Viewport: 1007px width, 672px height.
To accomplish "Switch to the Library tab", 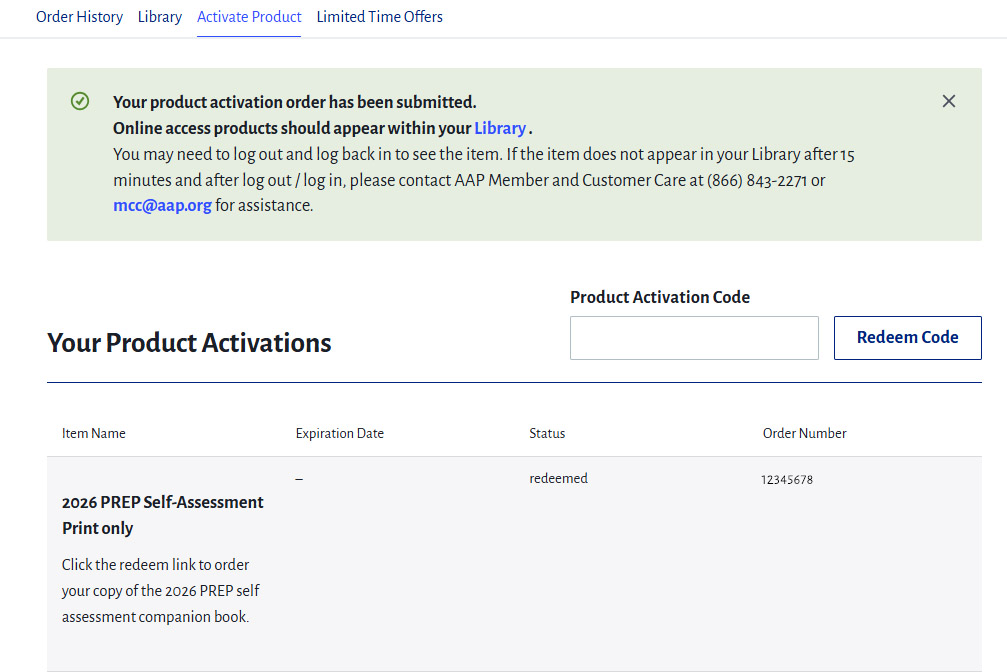I will tap(160, 17).
